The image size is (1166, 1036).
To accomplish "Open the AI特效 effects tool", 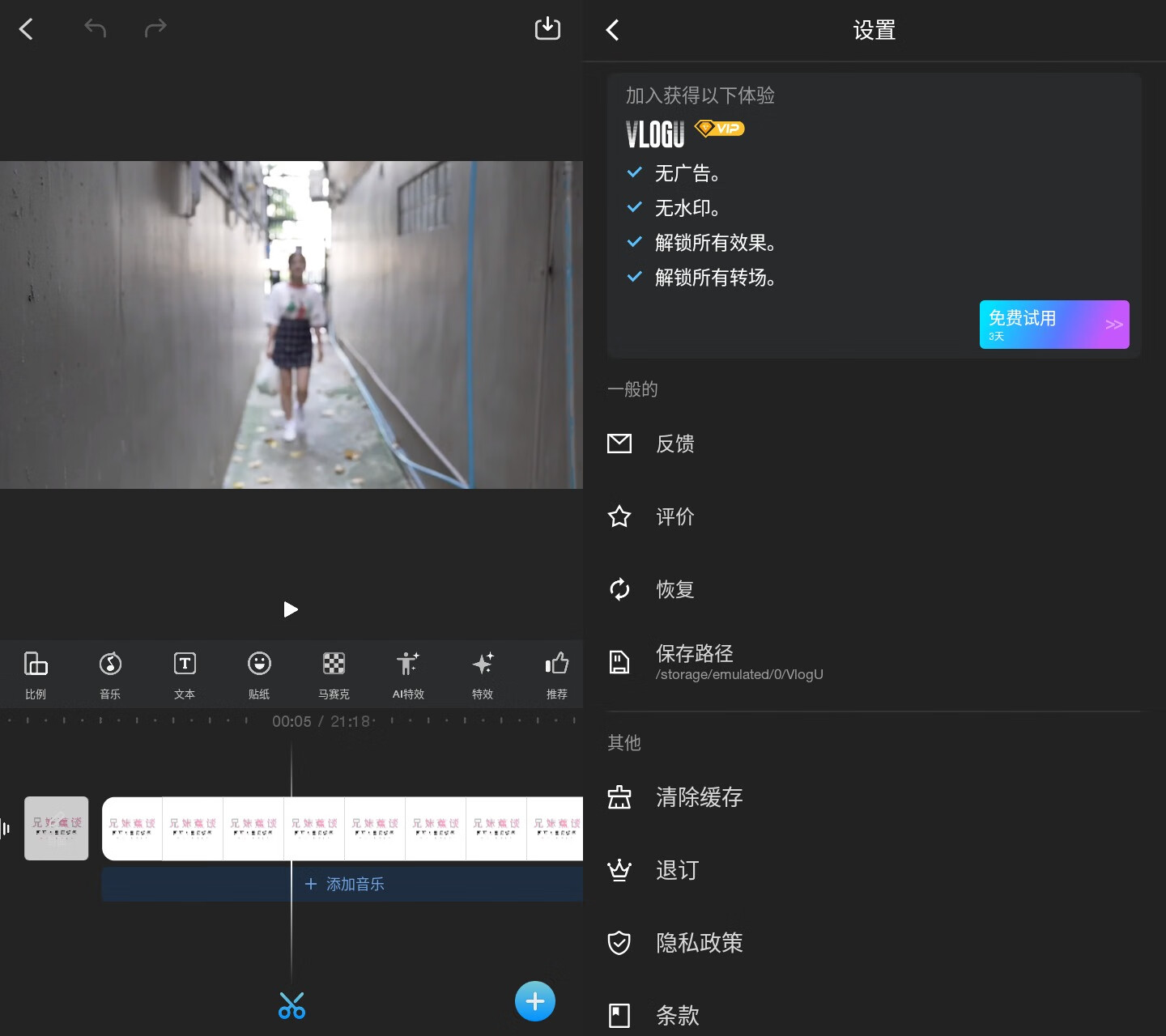I will tap(408, 673).
